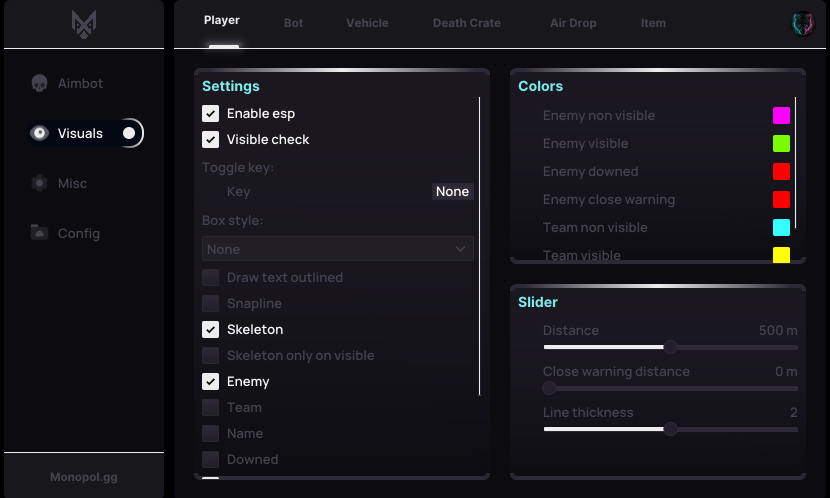Toggle the Skeleton only on visible checkbox

point(210,355)
